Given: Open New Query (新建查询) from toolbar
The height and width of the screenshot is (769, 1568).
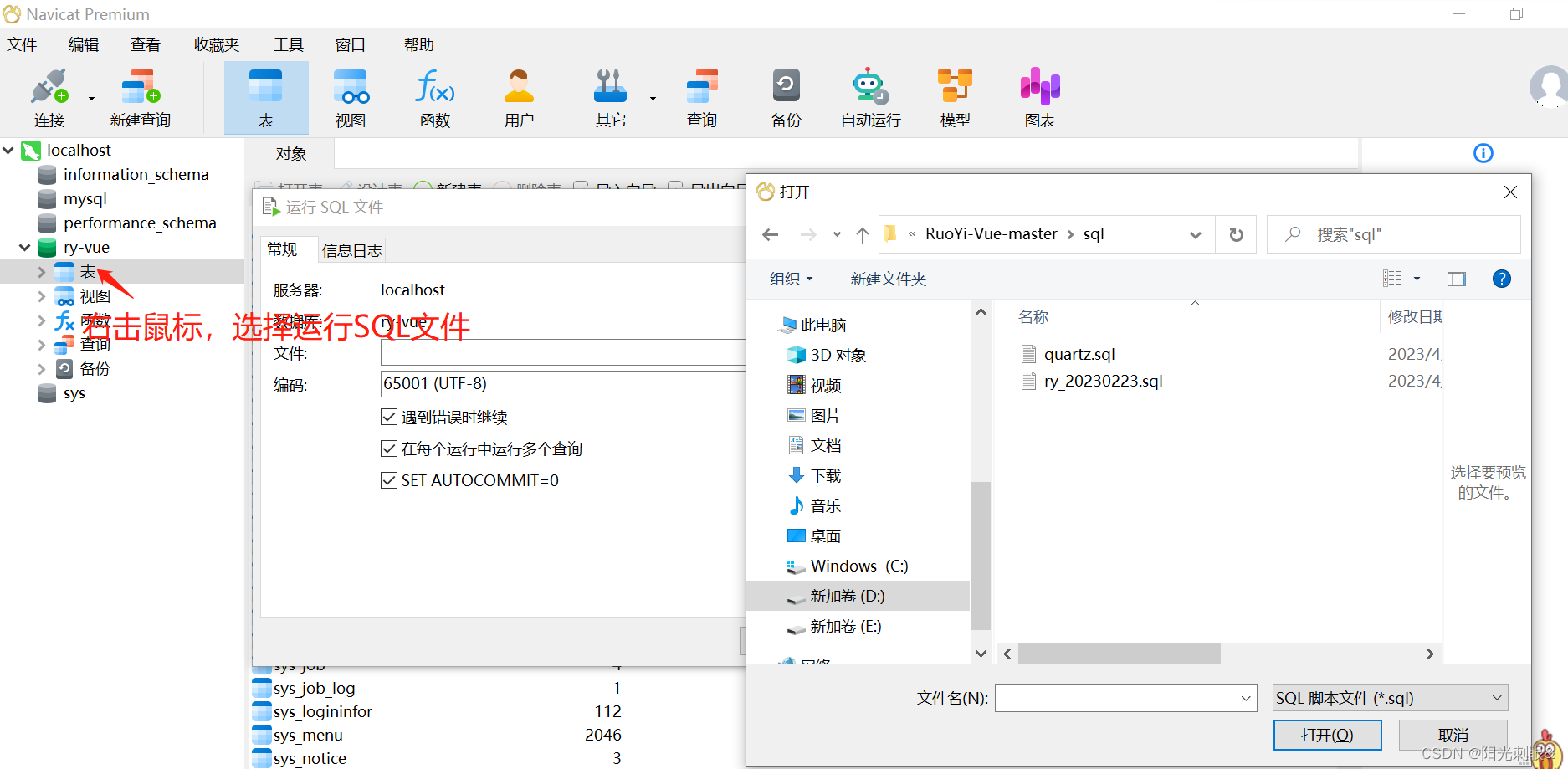Looking at the screenshot, I should [140, 98].
